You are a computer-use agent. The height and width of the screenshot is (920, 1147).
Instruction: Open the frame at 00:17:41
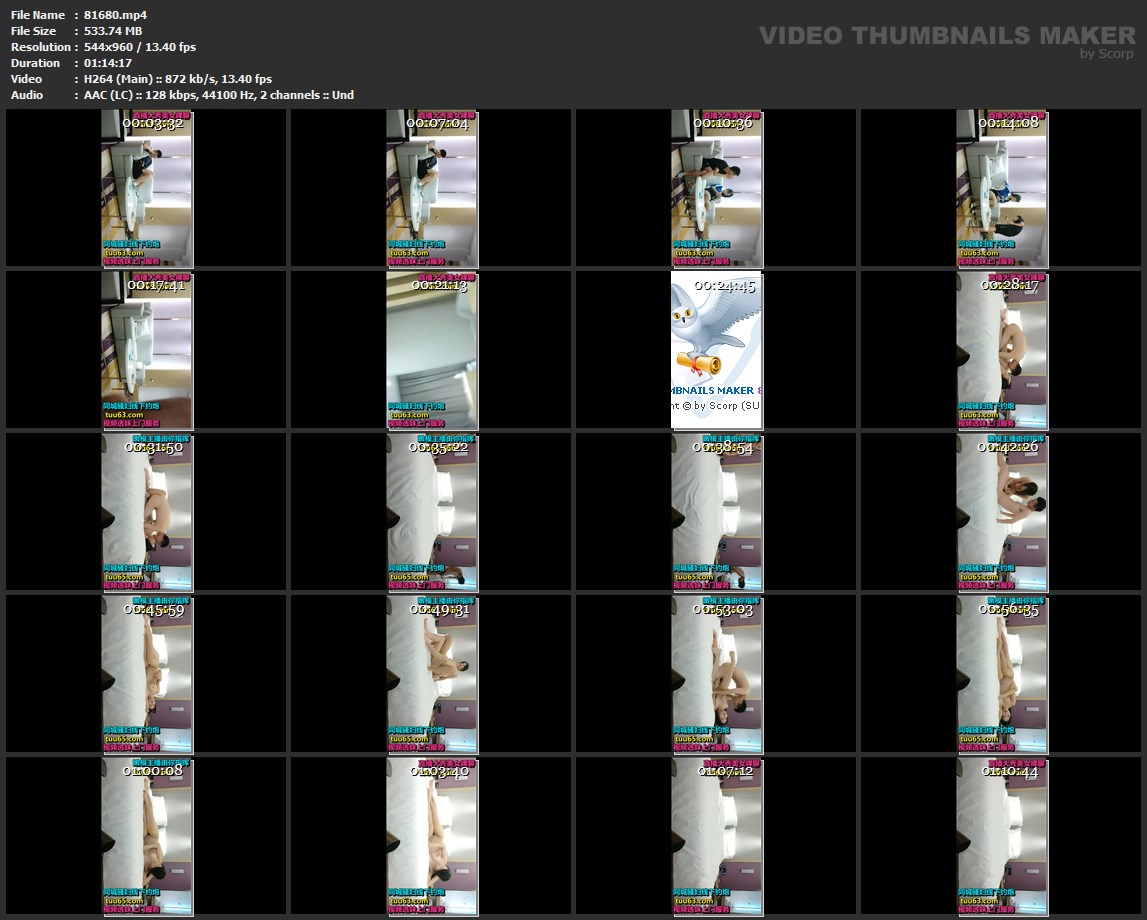tap(146, 350)
